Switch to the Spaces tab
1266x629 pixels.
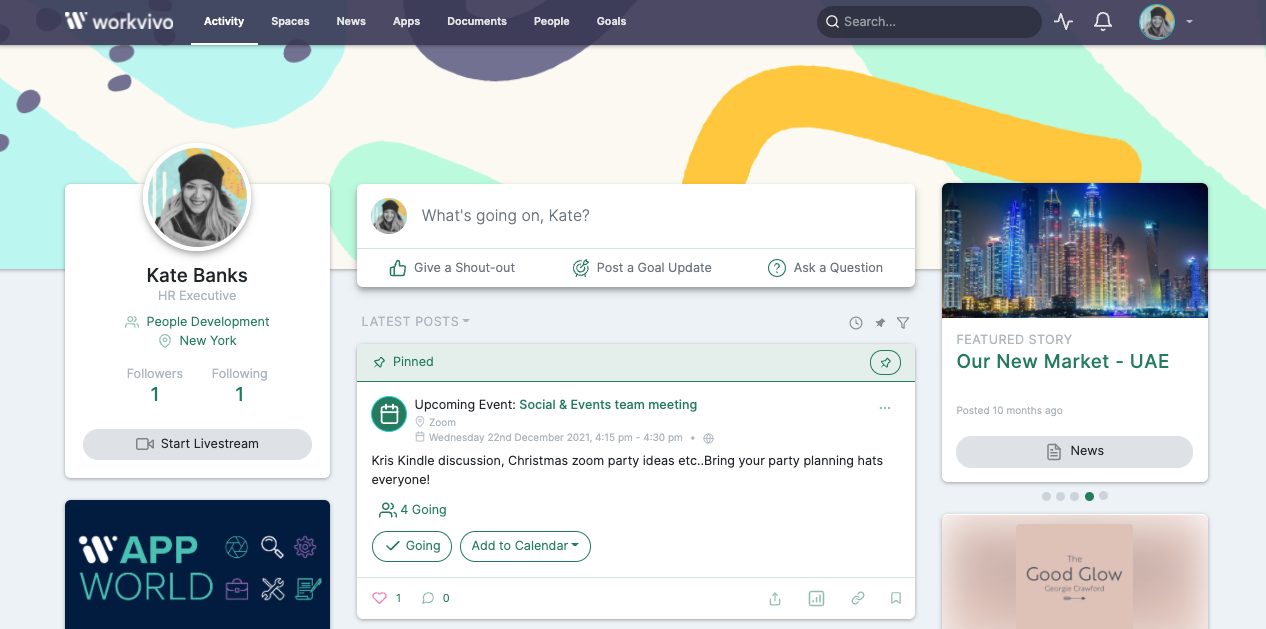tap(290, 21)
